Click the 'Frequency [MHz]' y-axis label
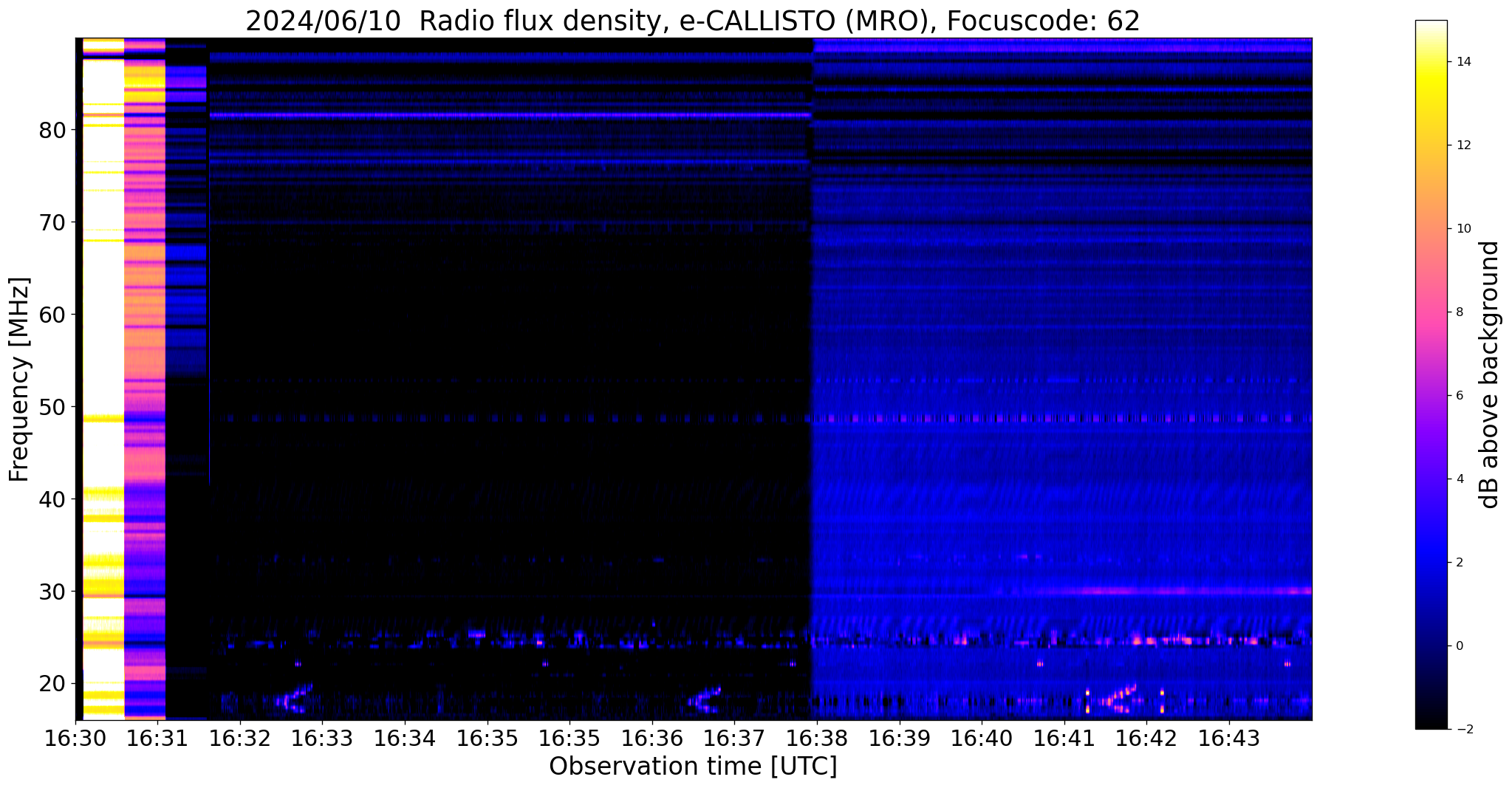The height and width of the screenshot is (788, 1512). pos(20,379)
